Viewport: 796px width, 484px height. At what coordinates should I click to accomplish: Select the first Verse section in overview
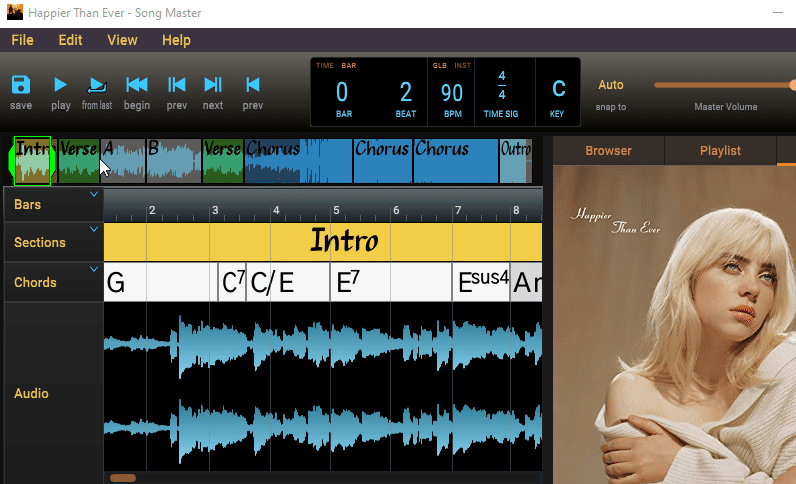pos(79,161)
